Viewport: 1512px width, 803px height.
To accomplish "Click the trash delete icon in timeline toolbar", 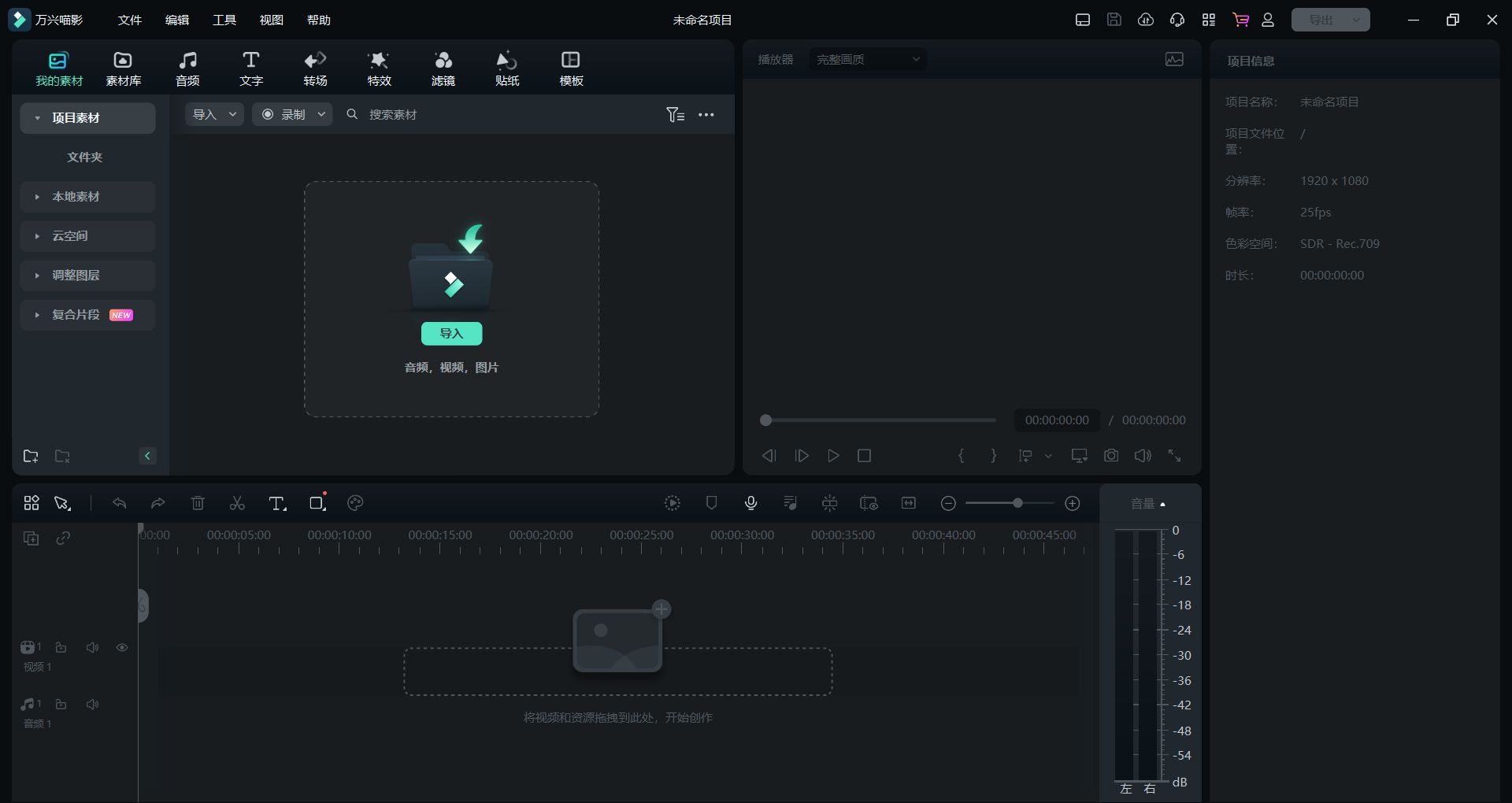I will pos(198,504).
